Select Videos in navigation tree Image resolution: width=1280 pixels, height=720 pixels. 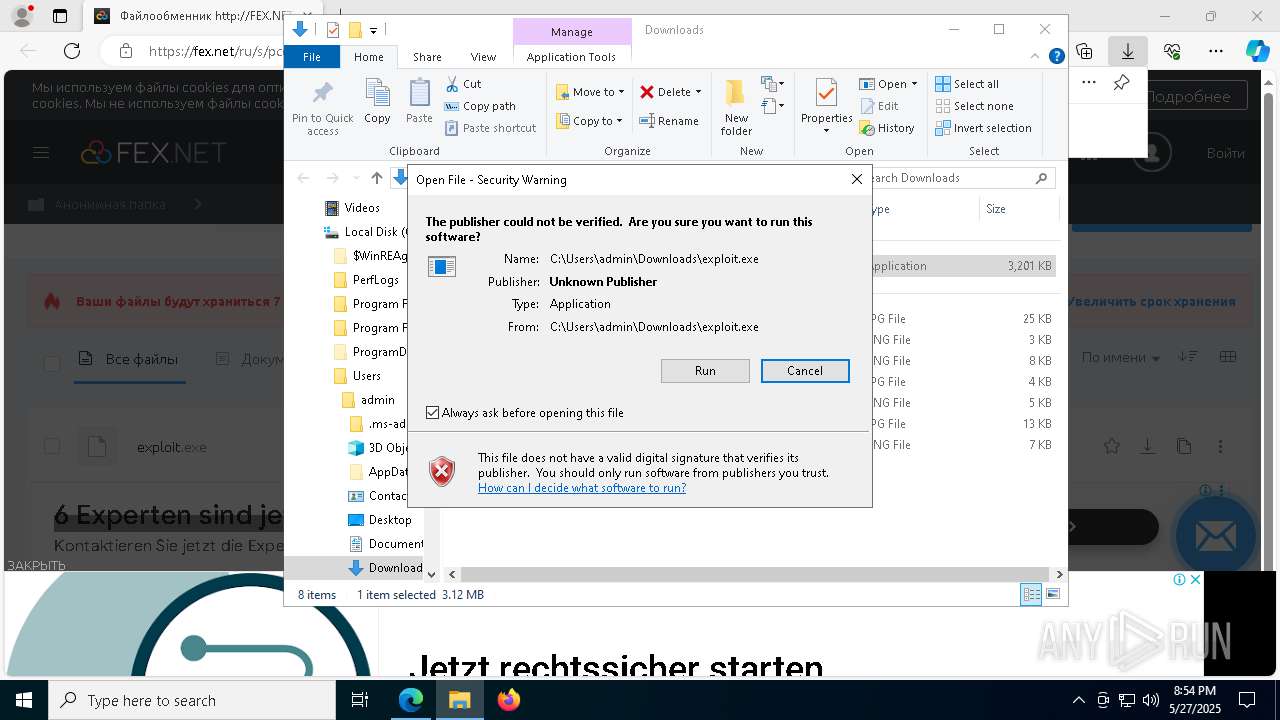tap(362, 208)
